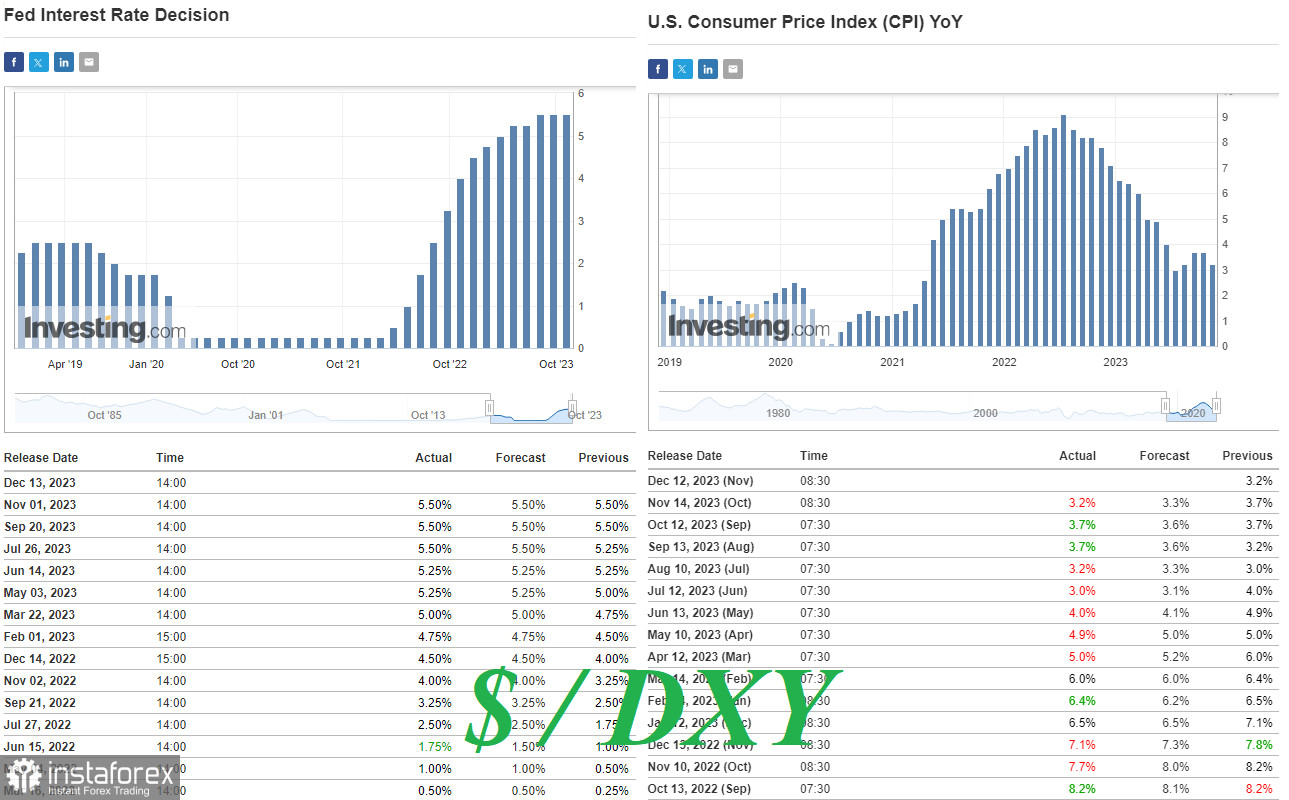Select the Jul 26, 2023 Fed release date
Viewport: 1289px width, 800px height.
[38, 549]
